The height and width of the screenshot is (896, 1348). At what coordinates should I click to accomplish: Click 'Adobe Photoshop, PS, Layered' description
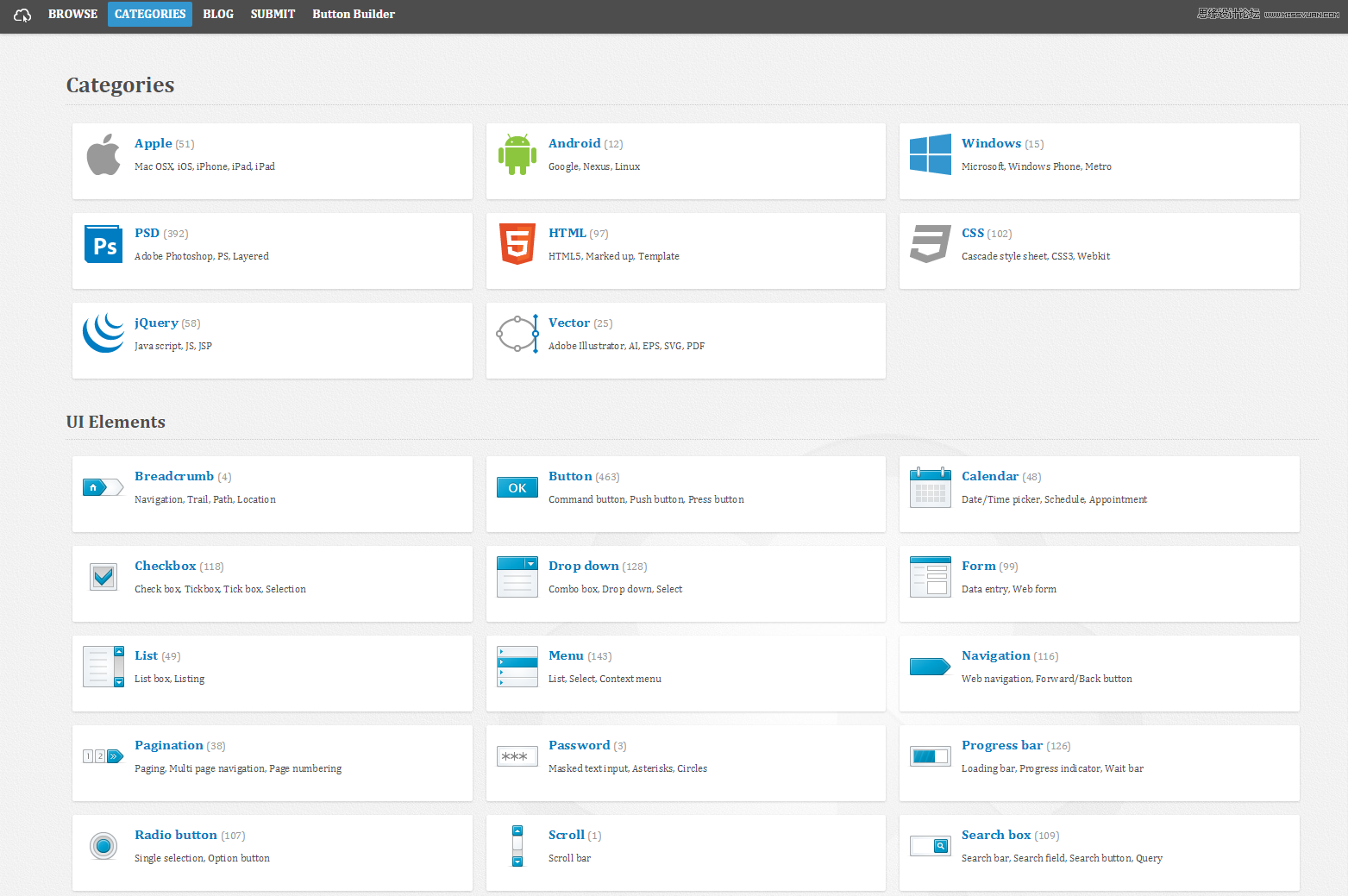click(x=202, y=256)
